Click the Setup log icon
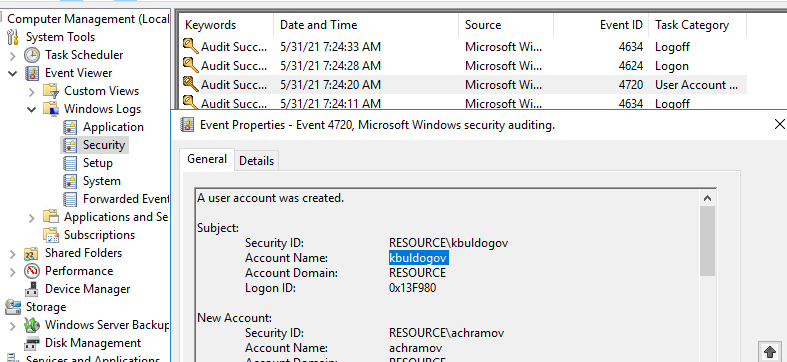Image resolution: width=787 pixels, height=362 pixels. (x=70, y=163)
